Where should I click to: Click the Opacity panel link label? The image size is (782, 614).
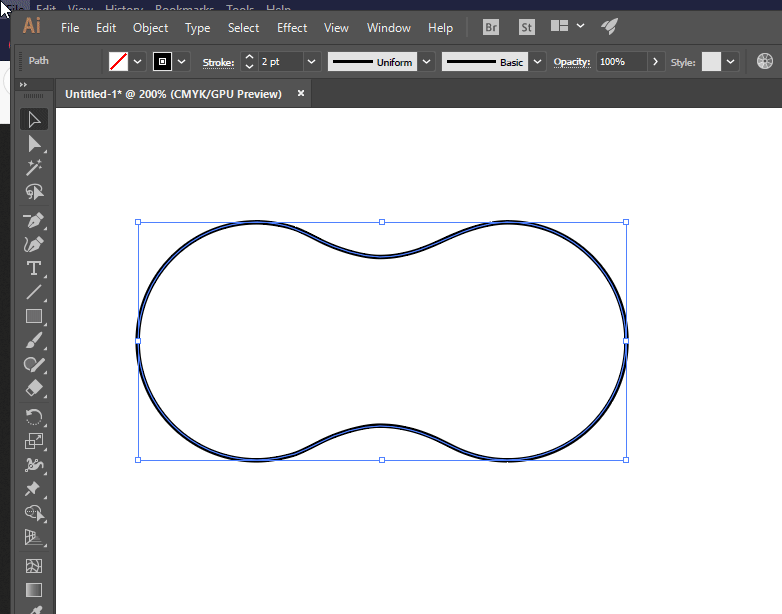pos(572,62)
